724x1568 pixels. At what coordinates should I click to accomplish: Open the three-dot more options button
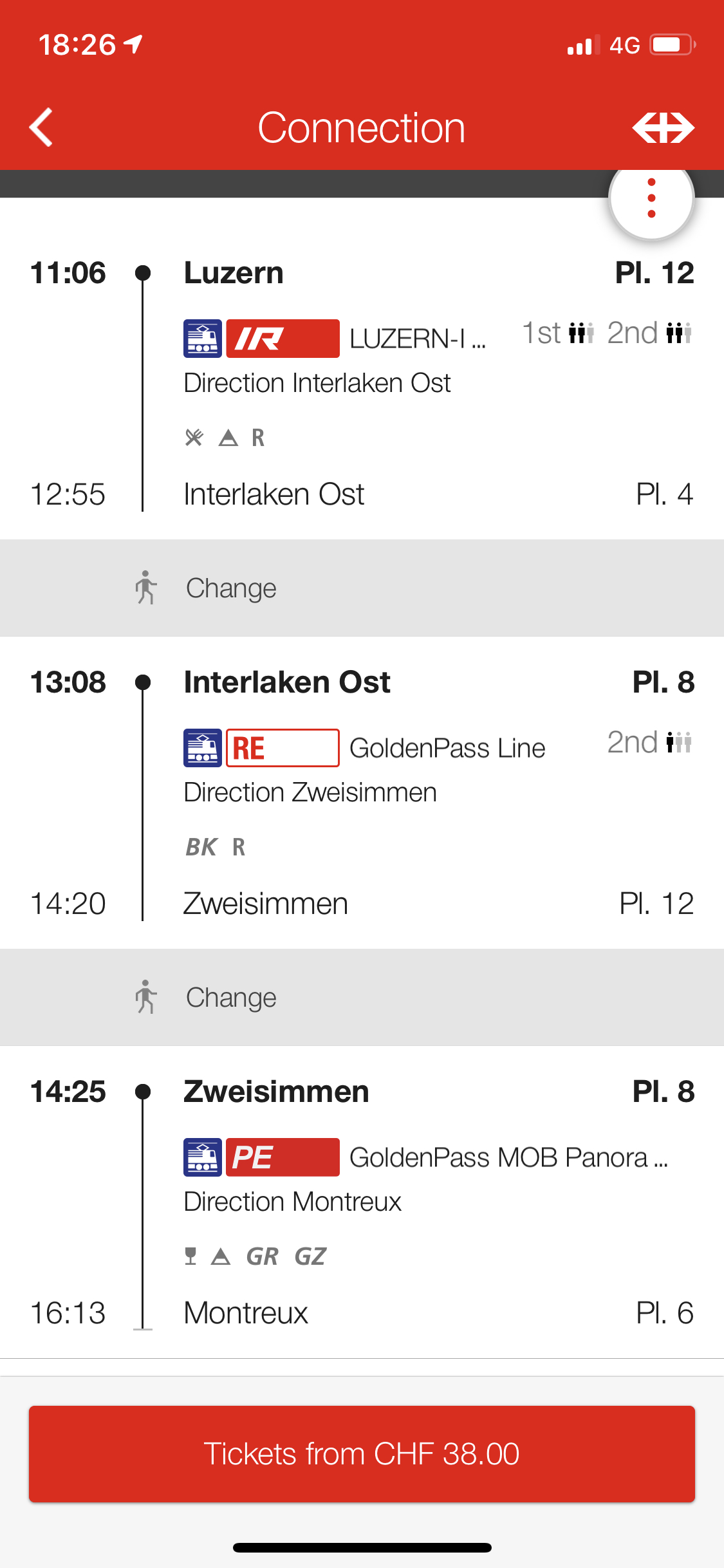tap(651, 198)
